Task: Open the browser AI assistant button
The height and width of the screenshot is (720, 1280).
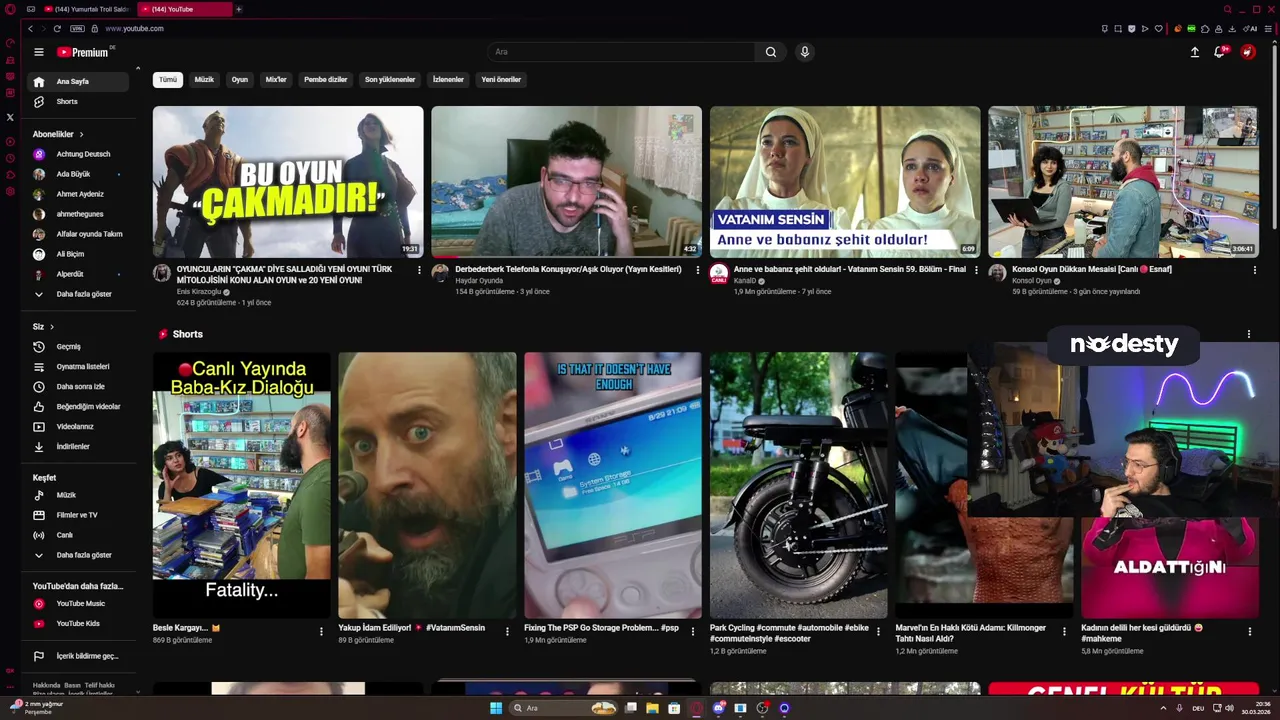Action: tap(1250, 29)
